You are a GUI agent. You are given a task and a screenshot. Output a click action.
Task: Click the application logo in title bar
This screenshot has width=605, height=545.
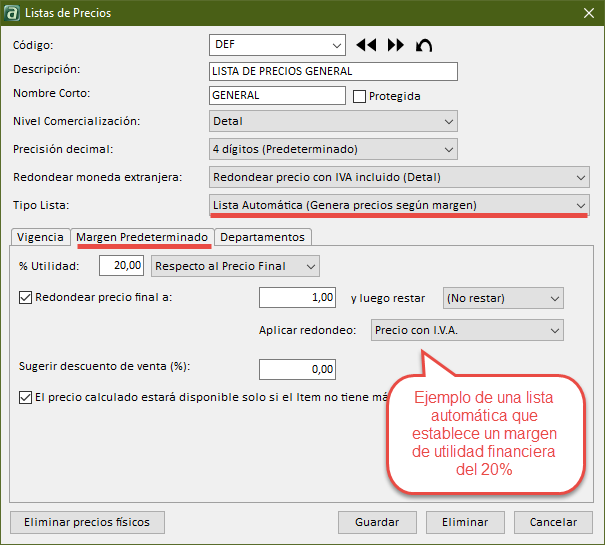(14, 13)
